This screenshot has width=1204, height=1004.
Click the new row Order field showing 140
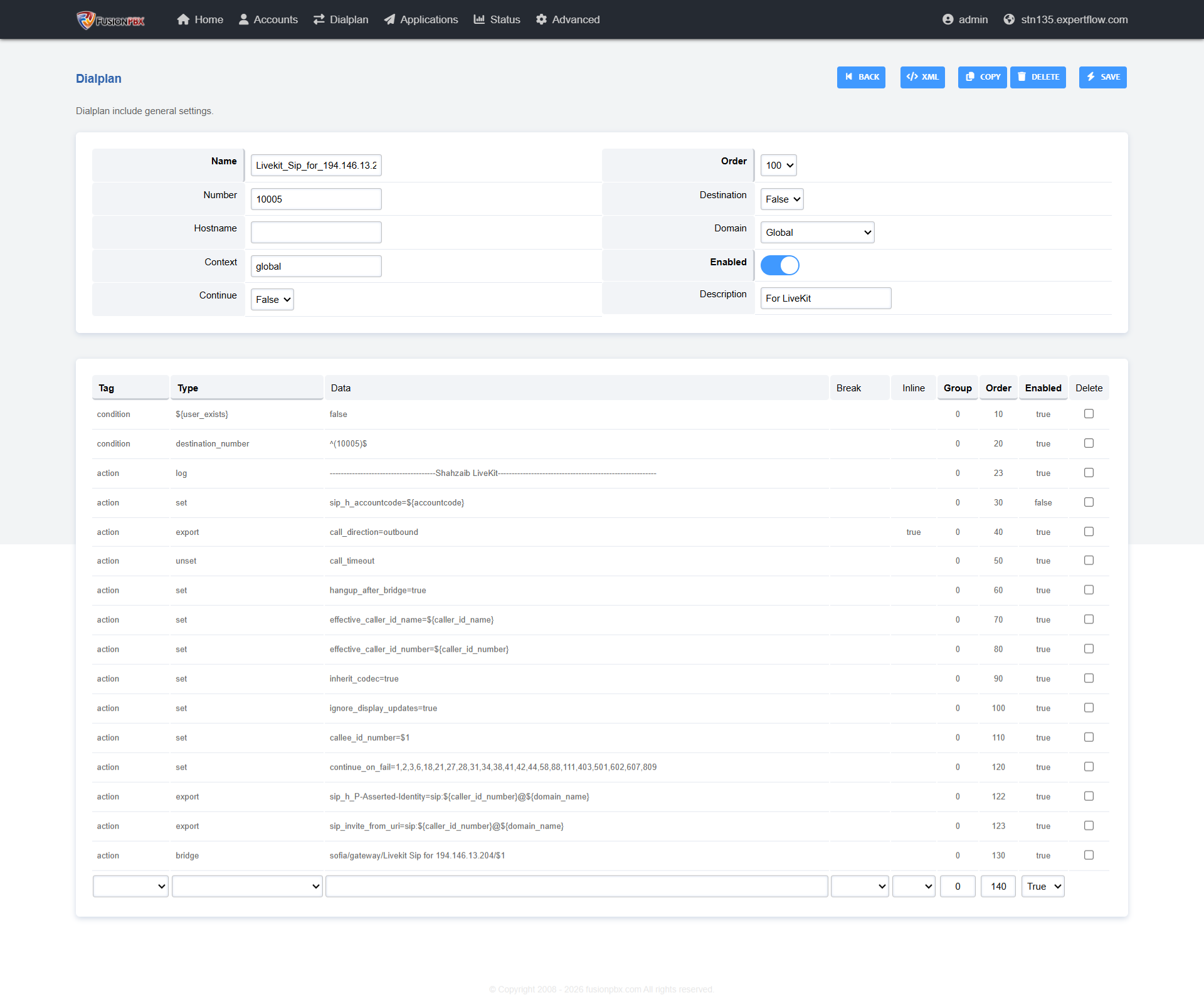pos(998,887)
